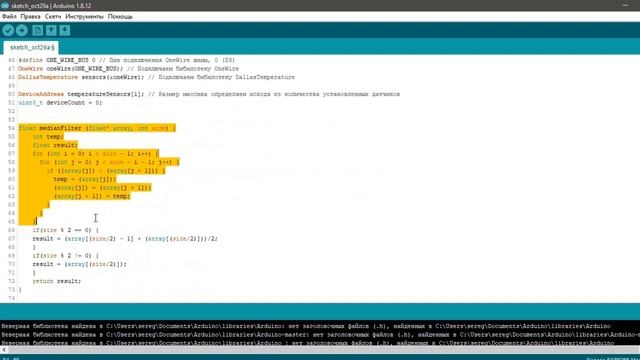The width and height of the screenshot is (640, 360).
Task: Click the '(array[j + 1]) = temp;' line
Action: 92,196
